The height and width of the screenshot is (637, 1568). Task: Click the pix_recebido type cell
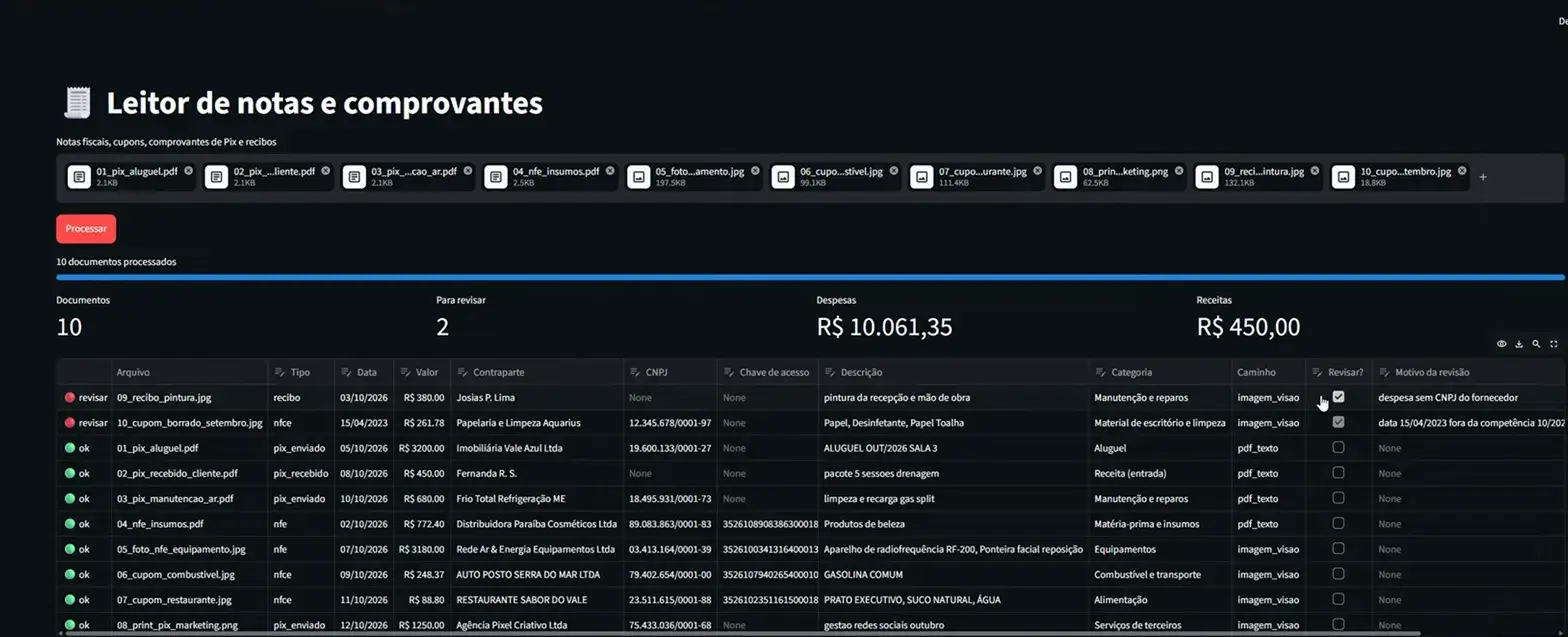pos(301,473)
